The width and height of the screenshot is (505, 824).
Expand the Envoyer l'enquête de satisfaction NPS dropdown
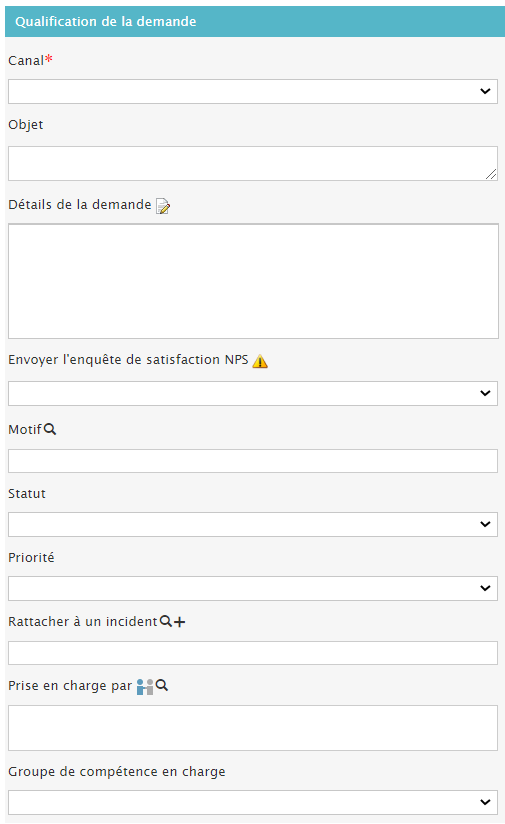pyautogui.click(x=253, y=394)
